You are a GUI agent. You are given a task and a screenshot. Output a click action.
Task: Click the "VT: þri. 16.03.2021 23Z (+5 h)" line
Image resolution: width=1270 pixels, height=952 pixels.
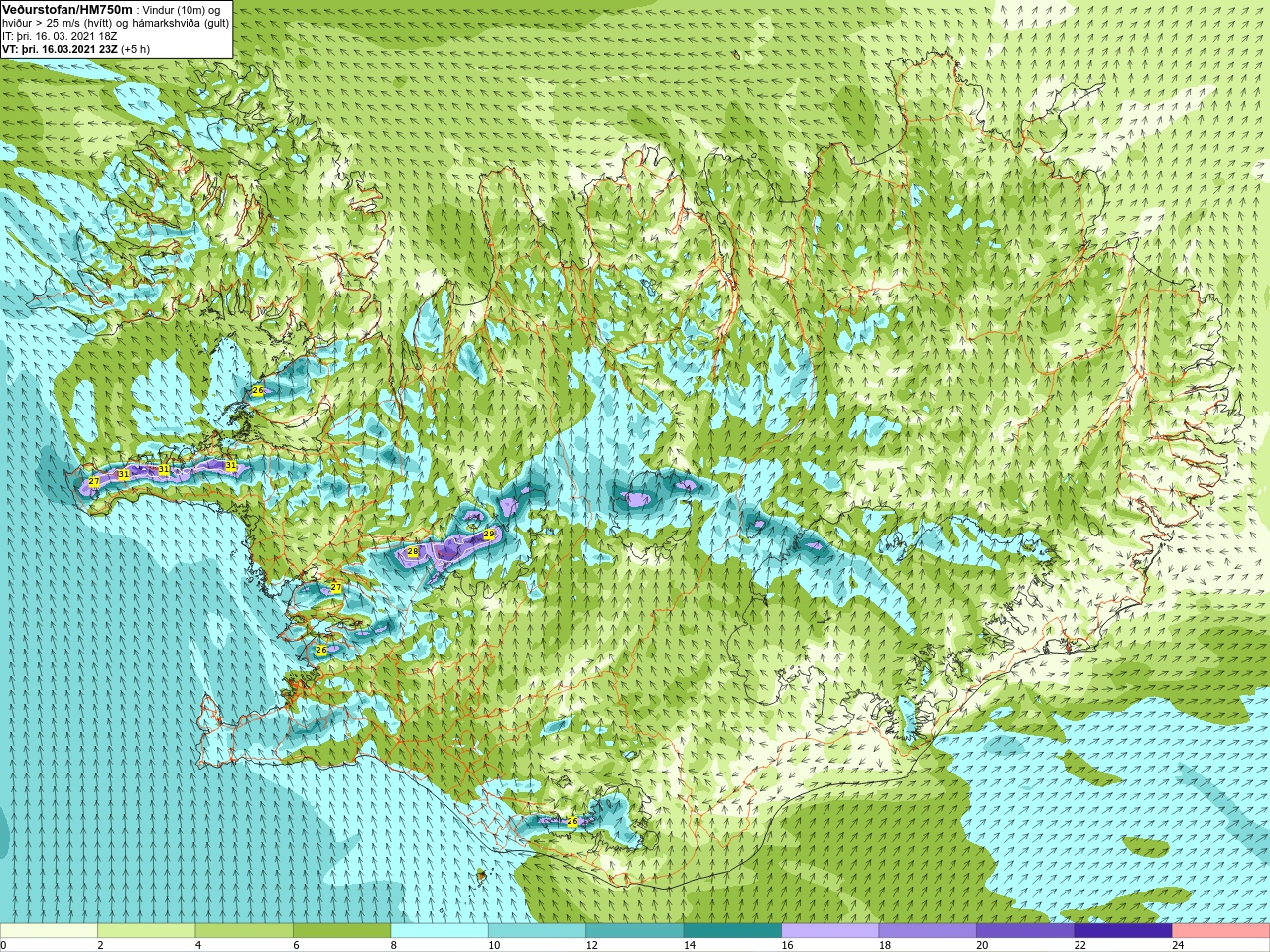click(x=76, y=49)
